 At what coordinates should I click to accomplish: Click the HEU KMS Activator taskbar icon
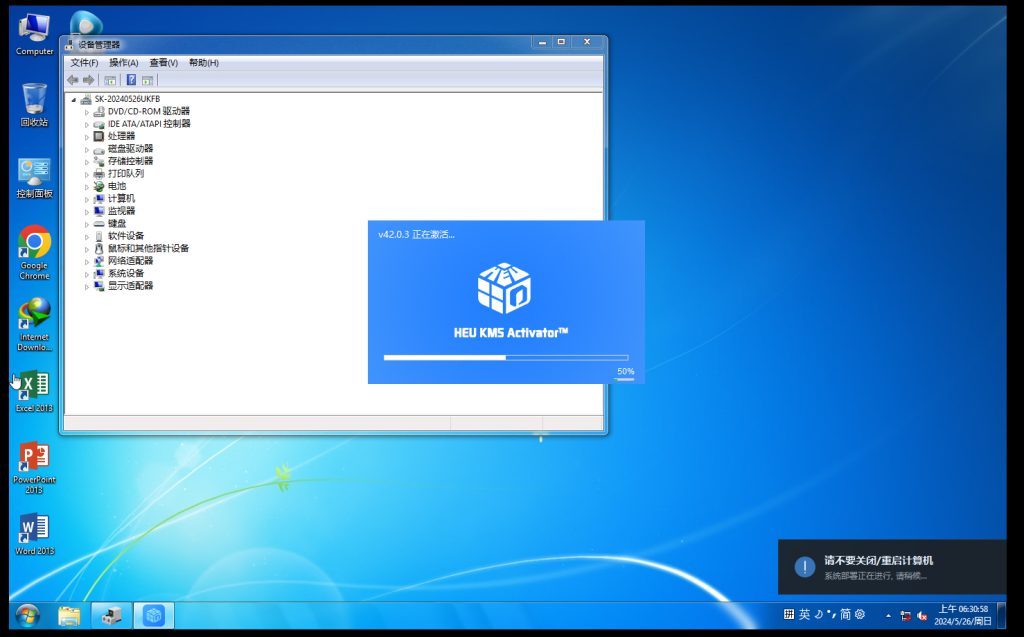(153, 615)
